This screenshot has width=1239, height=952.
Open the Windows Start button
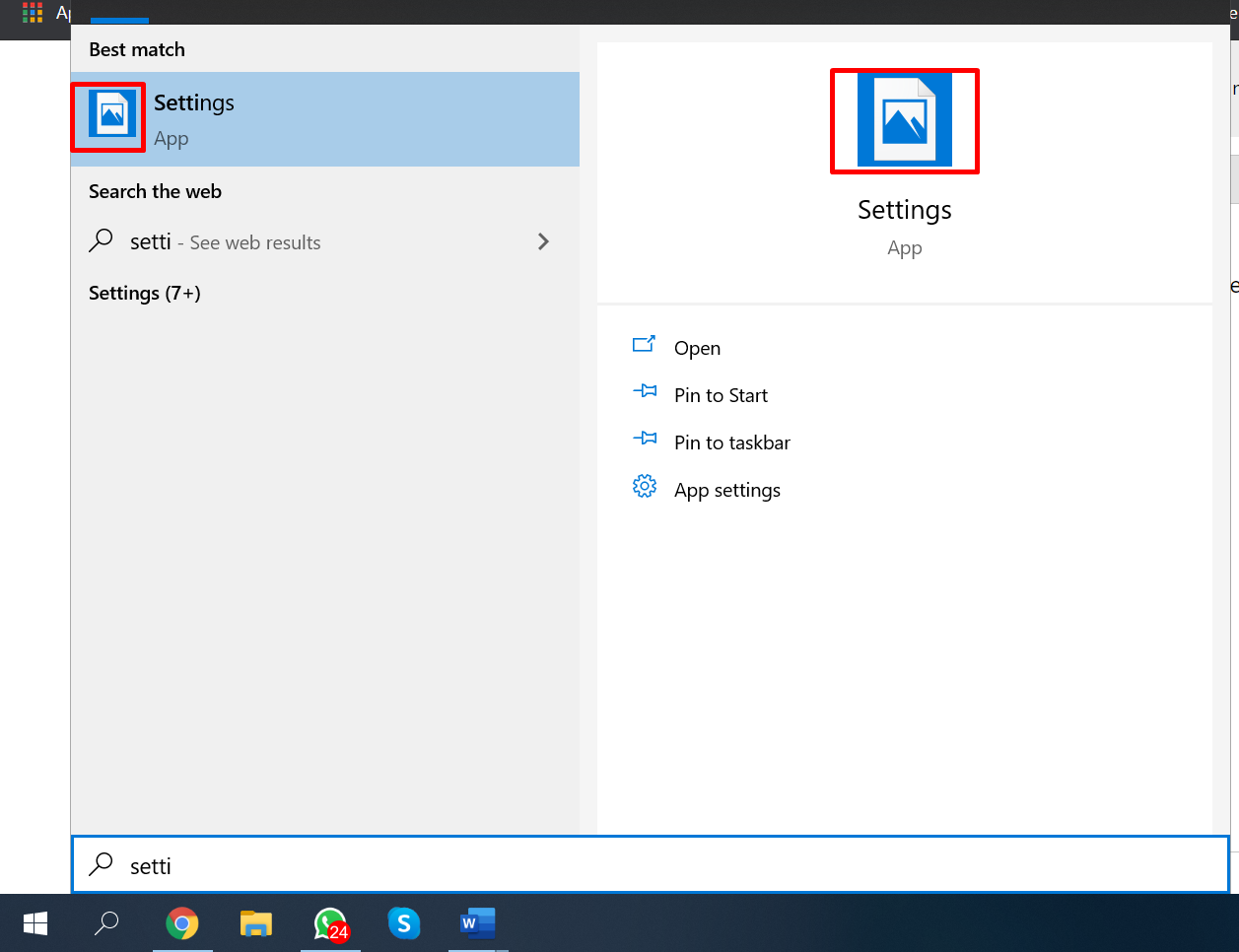point(35,923)
